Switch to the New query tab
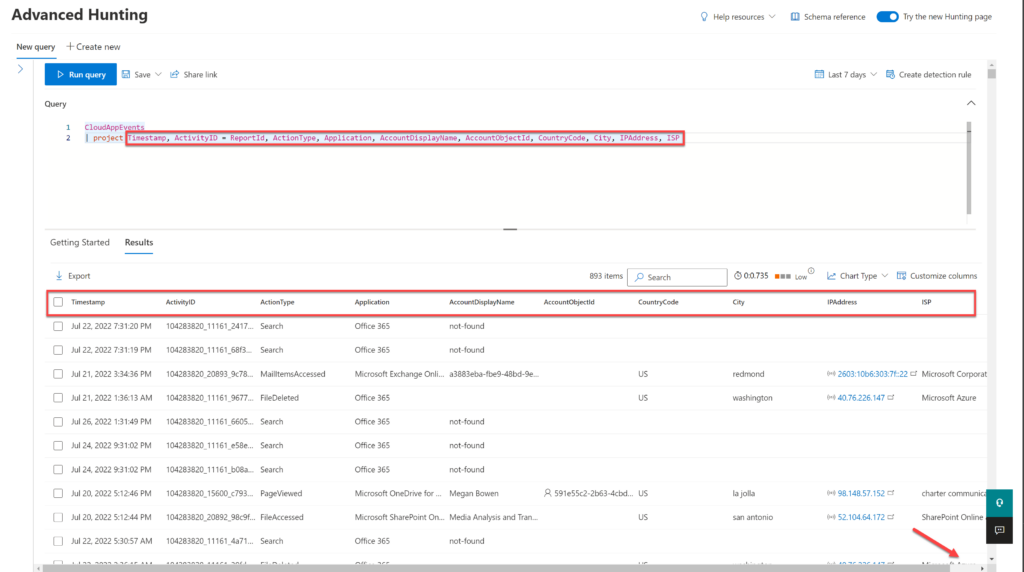The height and width of the screenshot is (572, 1024). (35, 47)
